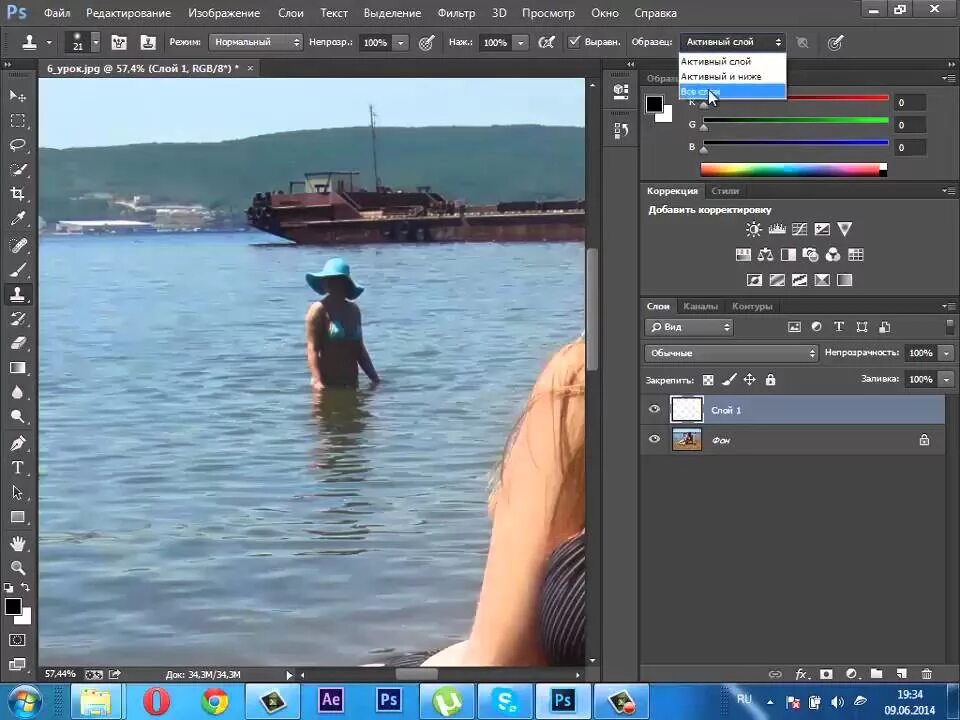
Task: Select the Healing Brush tool
Action: (17, 245)
